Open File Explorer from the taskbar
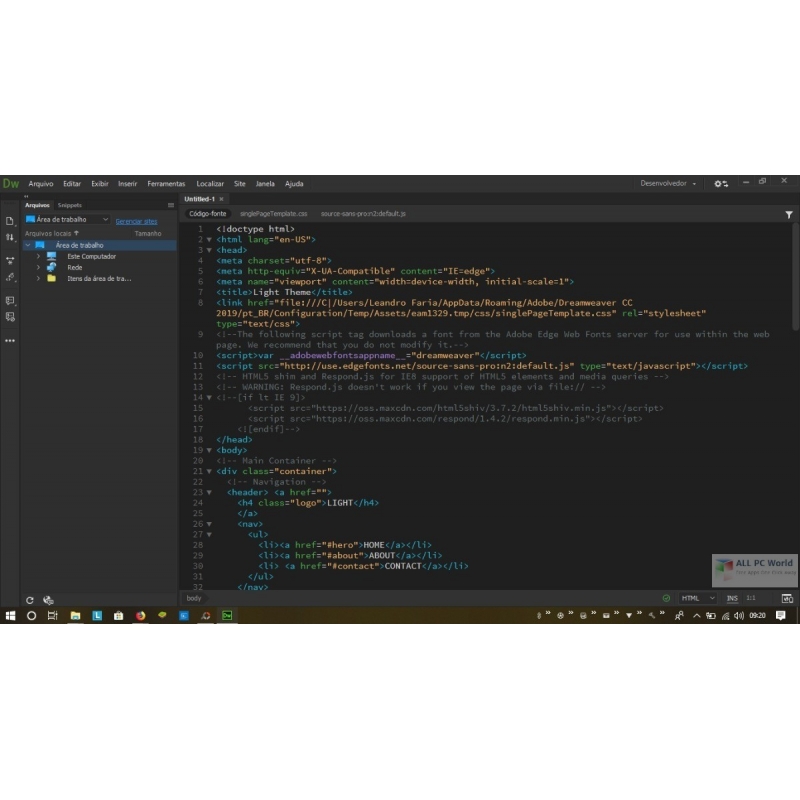The image size is (800, 800). tap(75, 615)
